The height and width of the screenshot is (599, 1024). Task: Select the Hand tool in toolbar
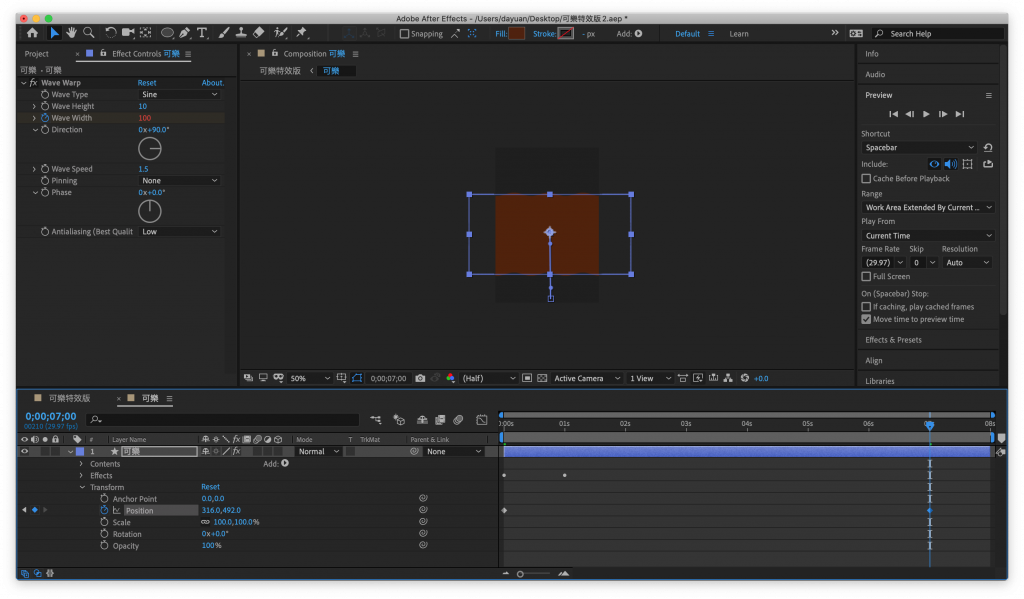(x=72, y=33)
